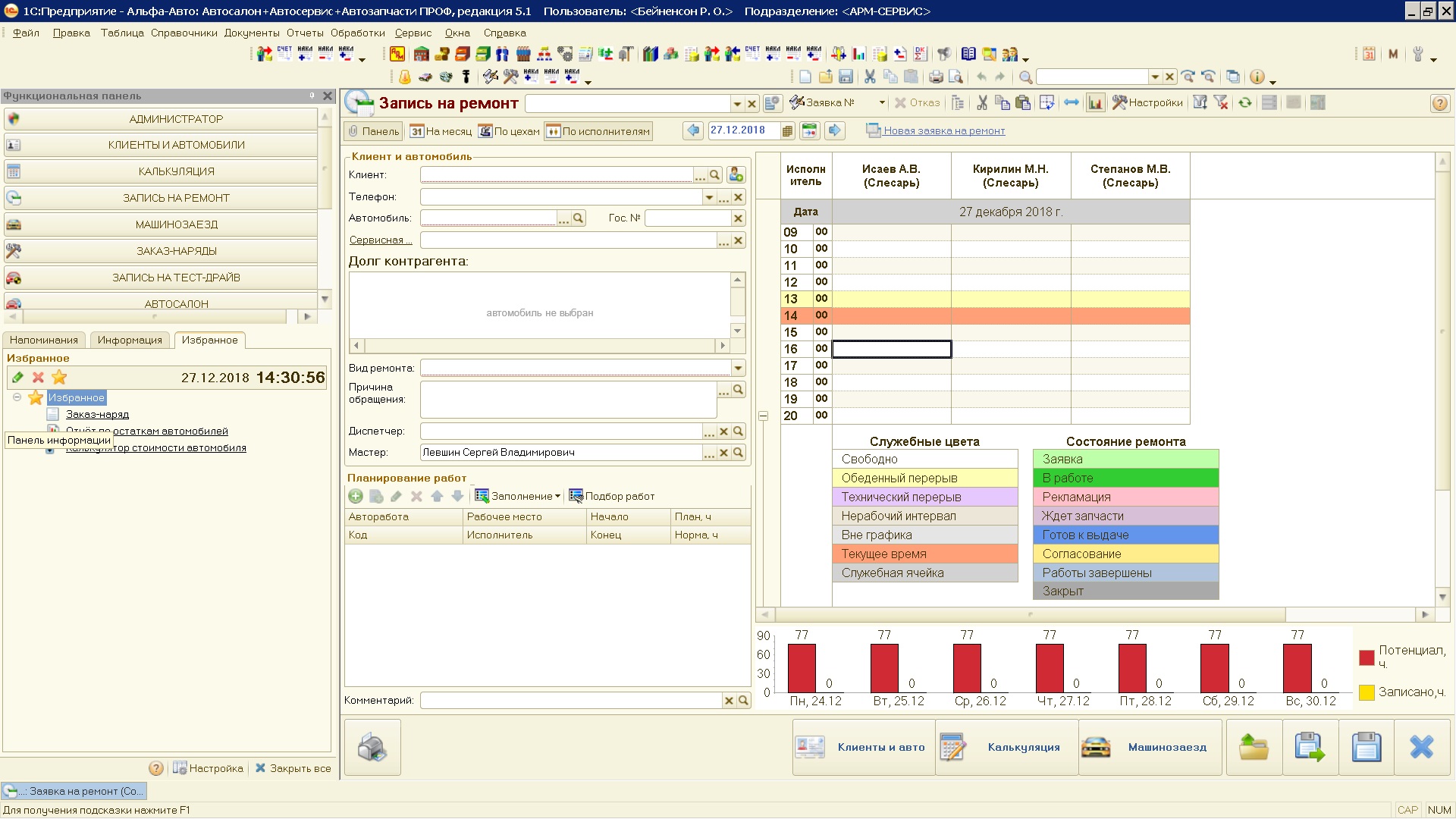Open the Вид ремонта dropdown

pyautogui.click(x=738, y=368)
